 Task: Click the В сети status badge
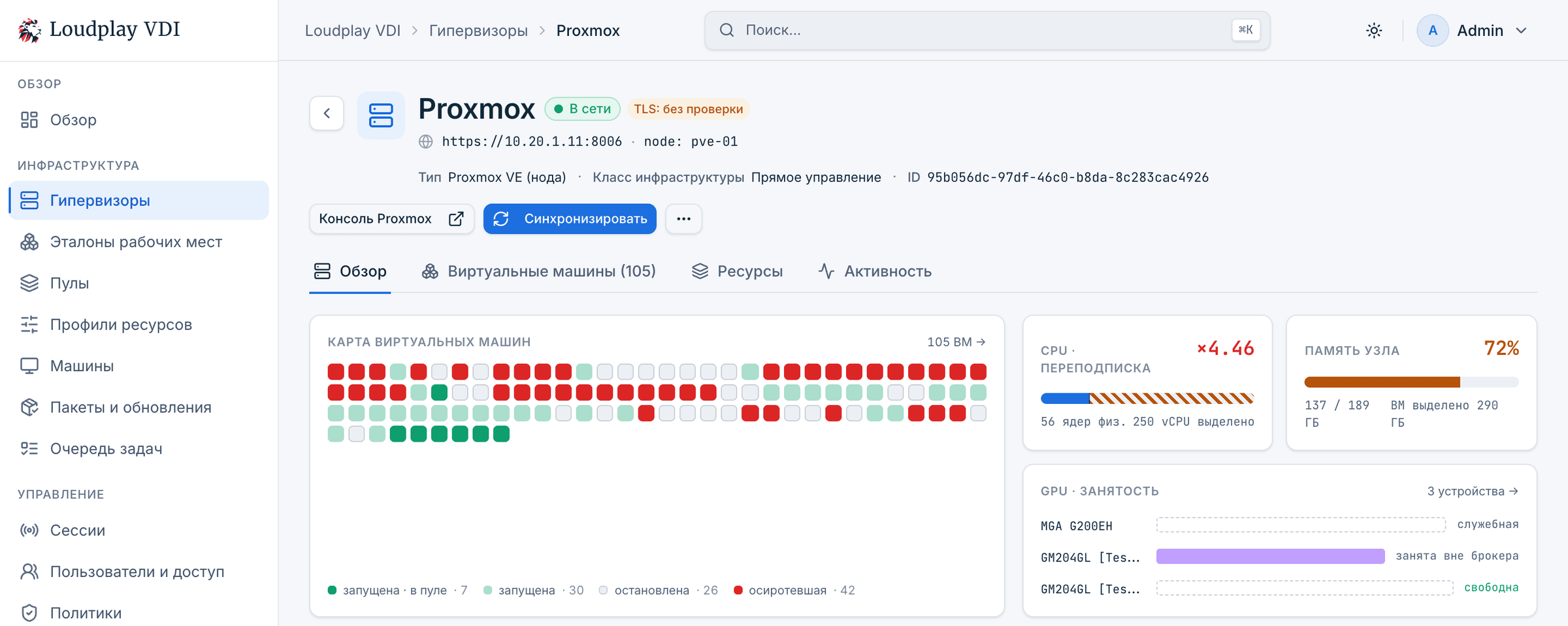[x=583, y=109]
